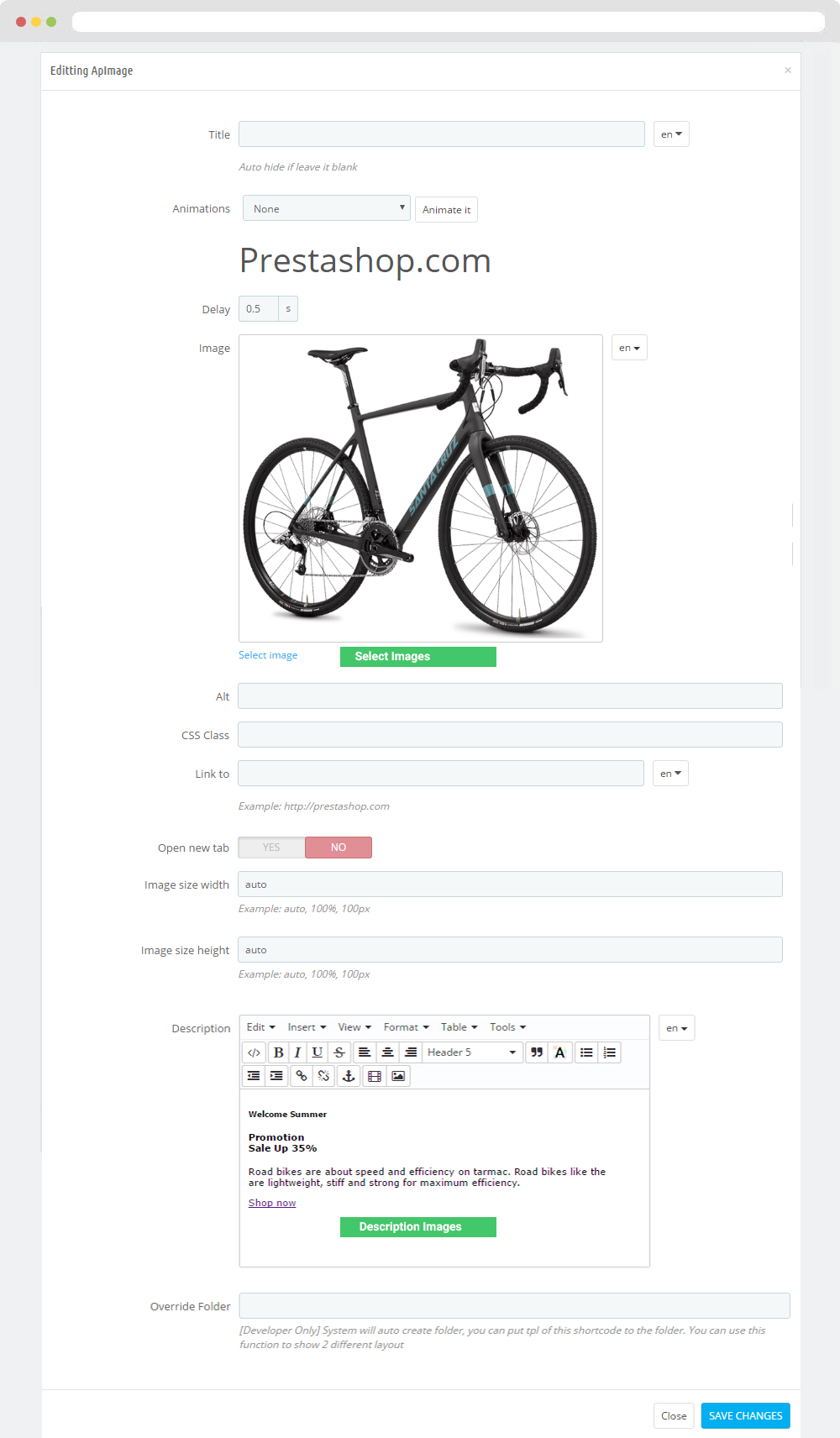Image resolution: width=840 pixels, height=1438 pixels.
Task: Apply strikethrough formatting
Action: tap(339, 1052)
